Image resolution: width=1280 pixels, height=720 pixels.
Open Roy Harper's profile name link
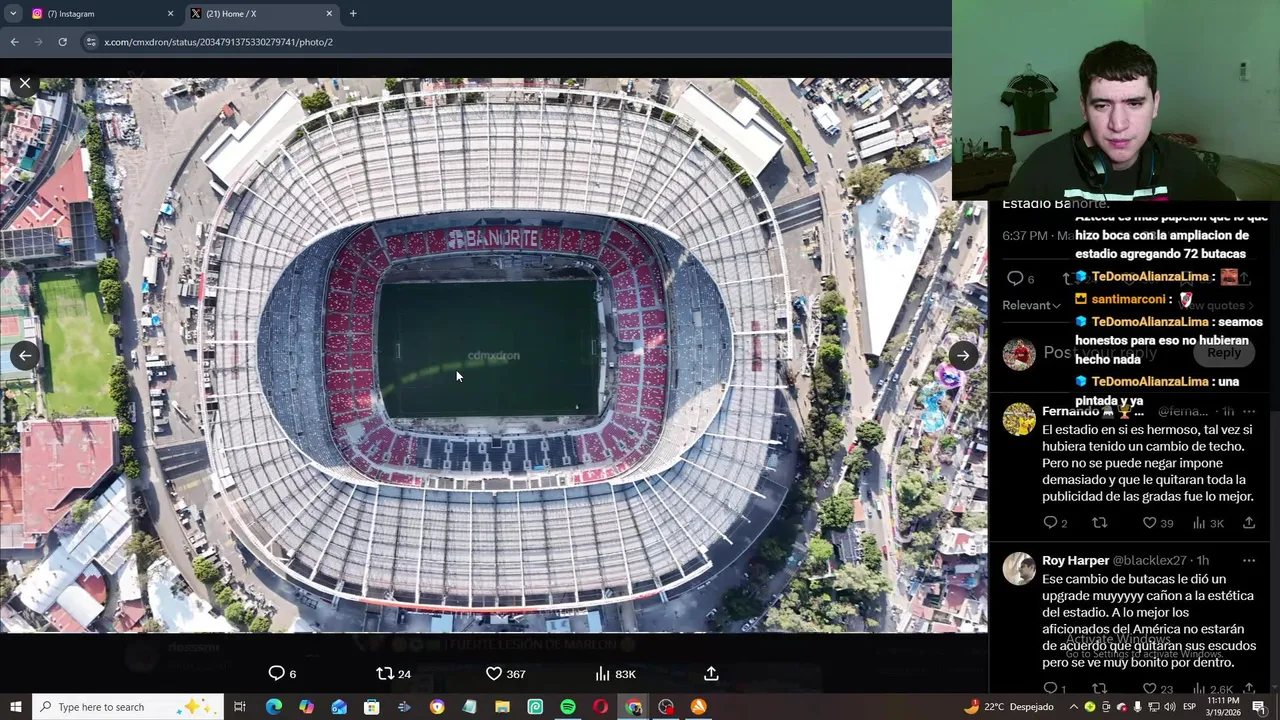[x=1075, y=560]
